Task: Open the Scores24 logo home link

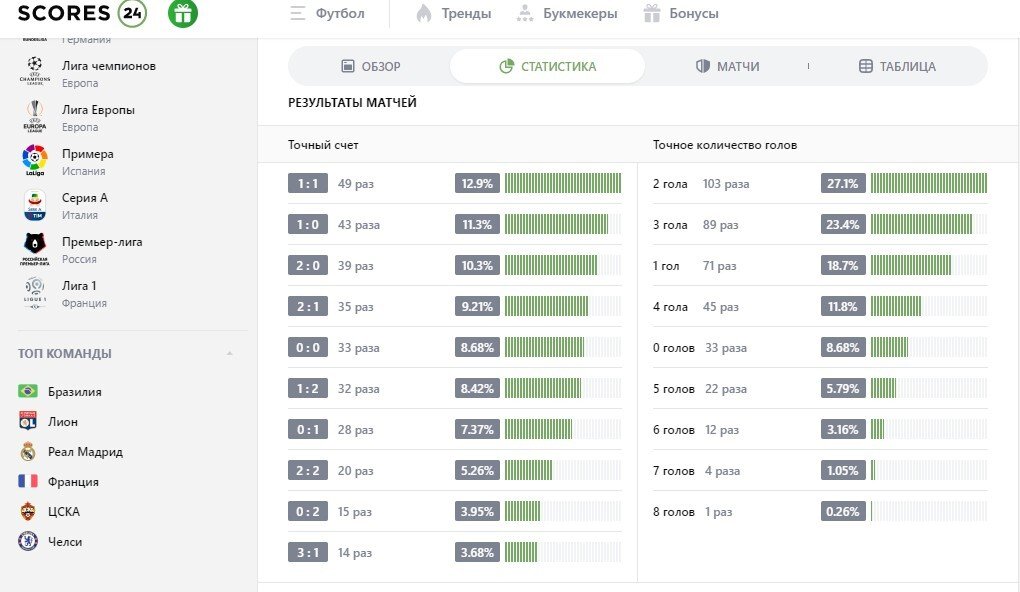Action: pyautogui.click(x=82, y=13)
